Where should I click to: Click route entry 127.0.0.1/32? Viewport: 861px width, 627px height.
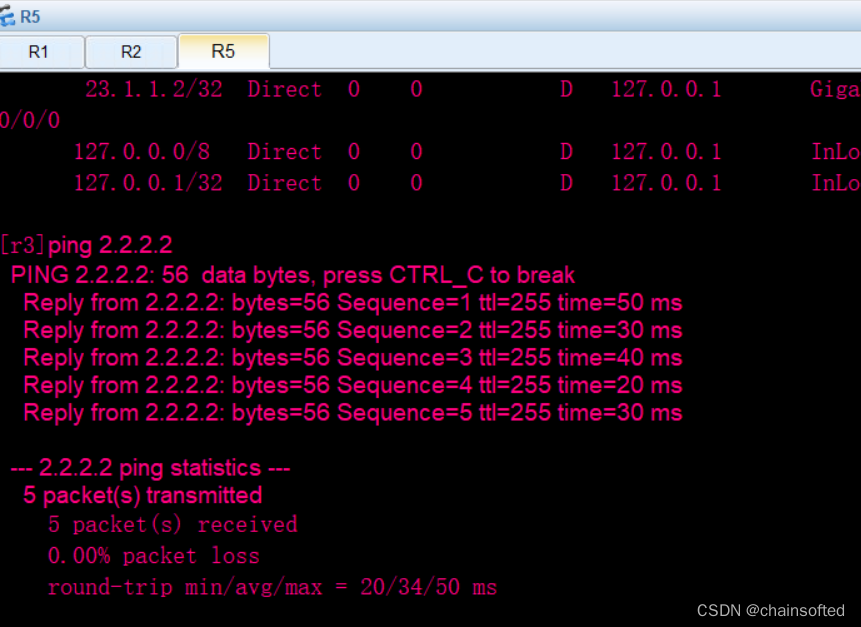click(148, 183)
